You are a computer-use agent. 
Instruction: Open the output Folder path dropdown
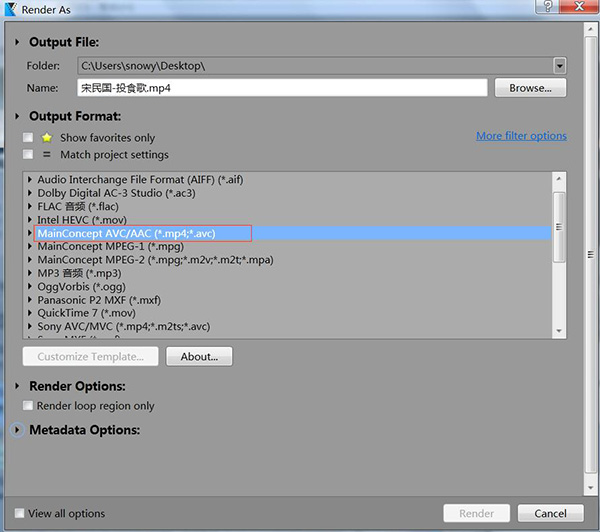[559, 66]
